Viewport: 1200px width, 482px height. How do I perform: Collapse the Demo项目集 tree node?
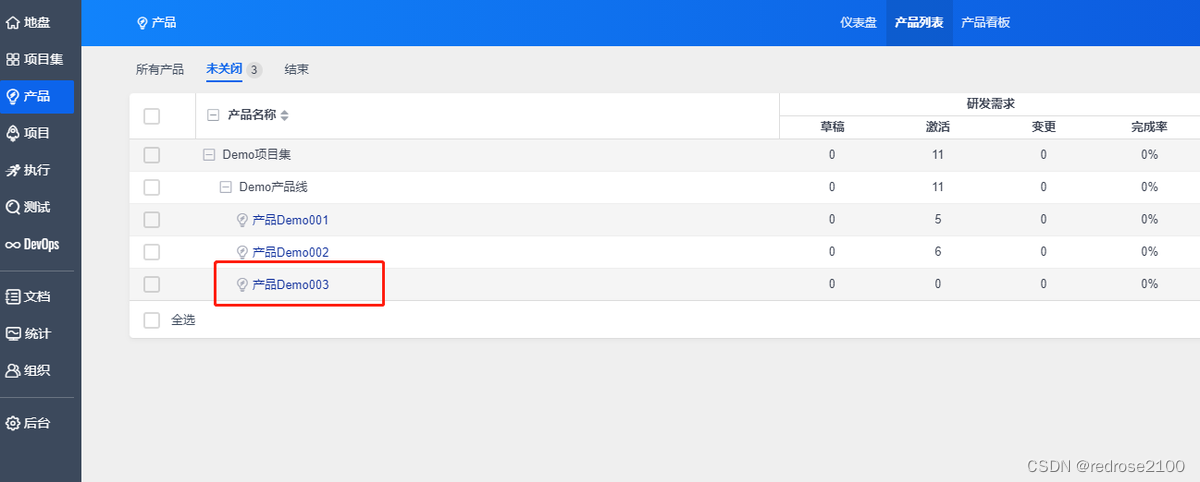(x=209, y=155)
